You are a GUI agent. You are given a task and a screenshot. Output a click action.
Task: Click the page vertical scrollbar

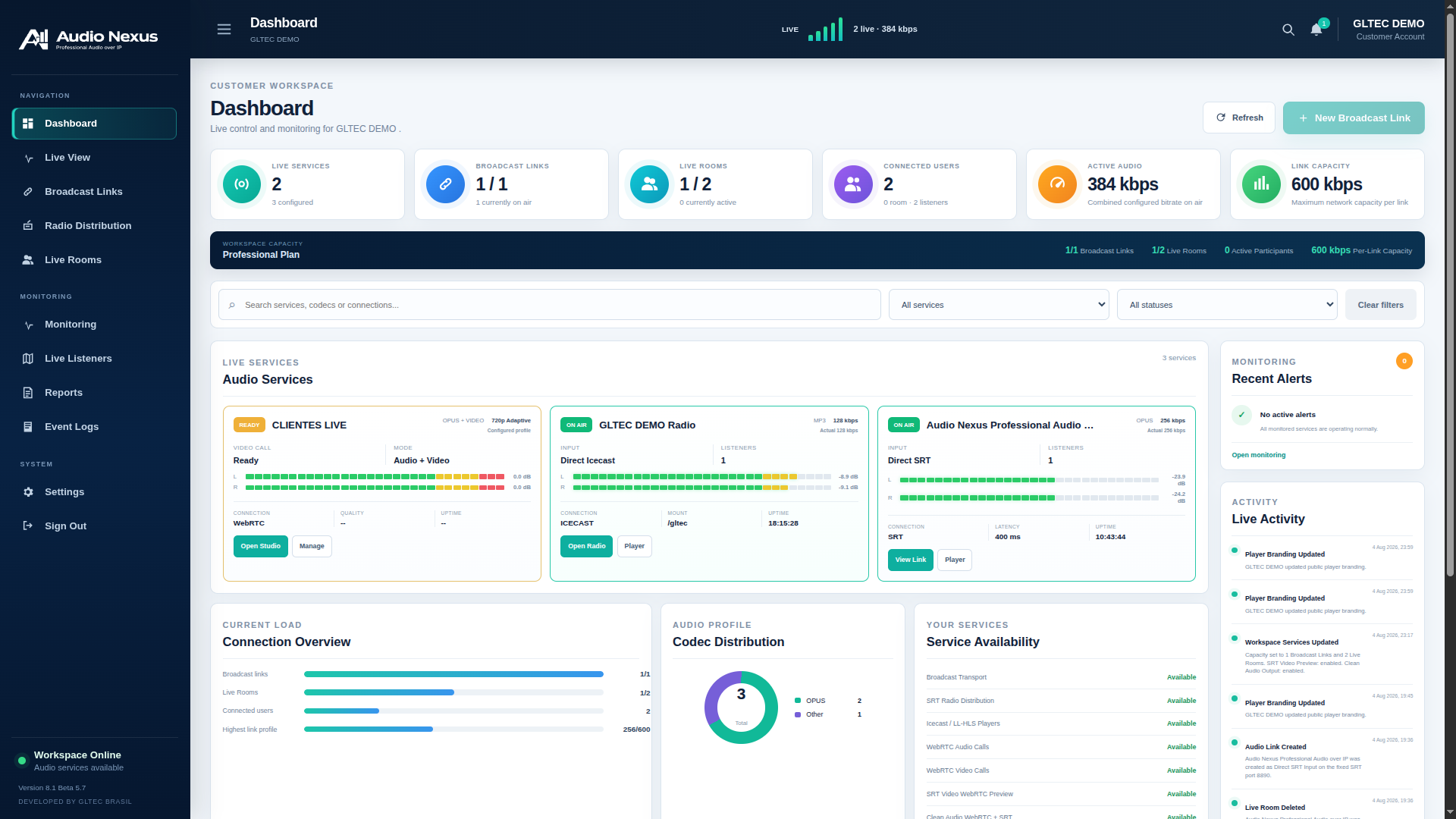tap(1450, 296)
